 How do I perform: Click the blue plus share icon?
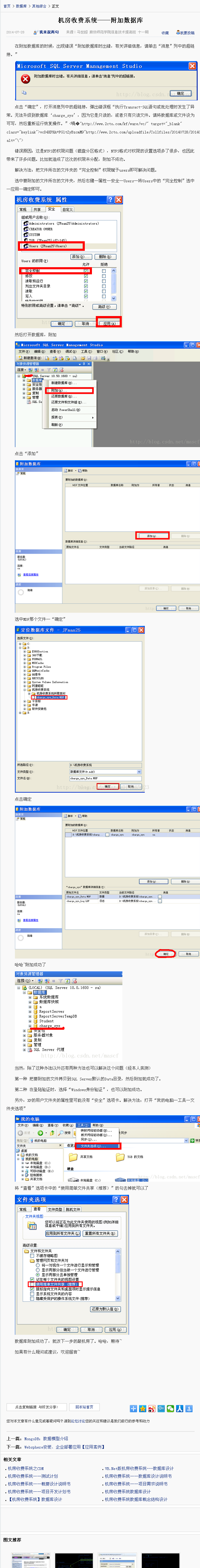point(133,1409)
